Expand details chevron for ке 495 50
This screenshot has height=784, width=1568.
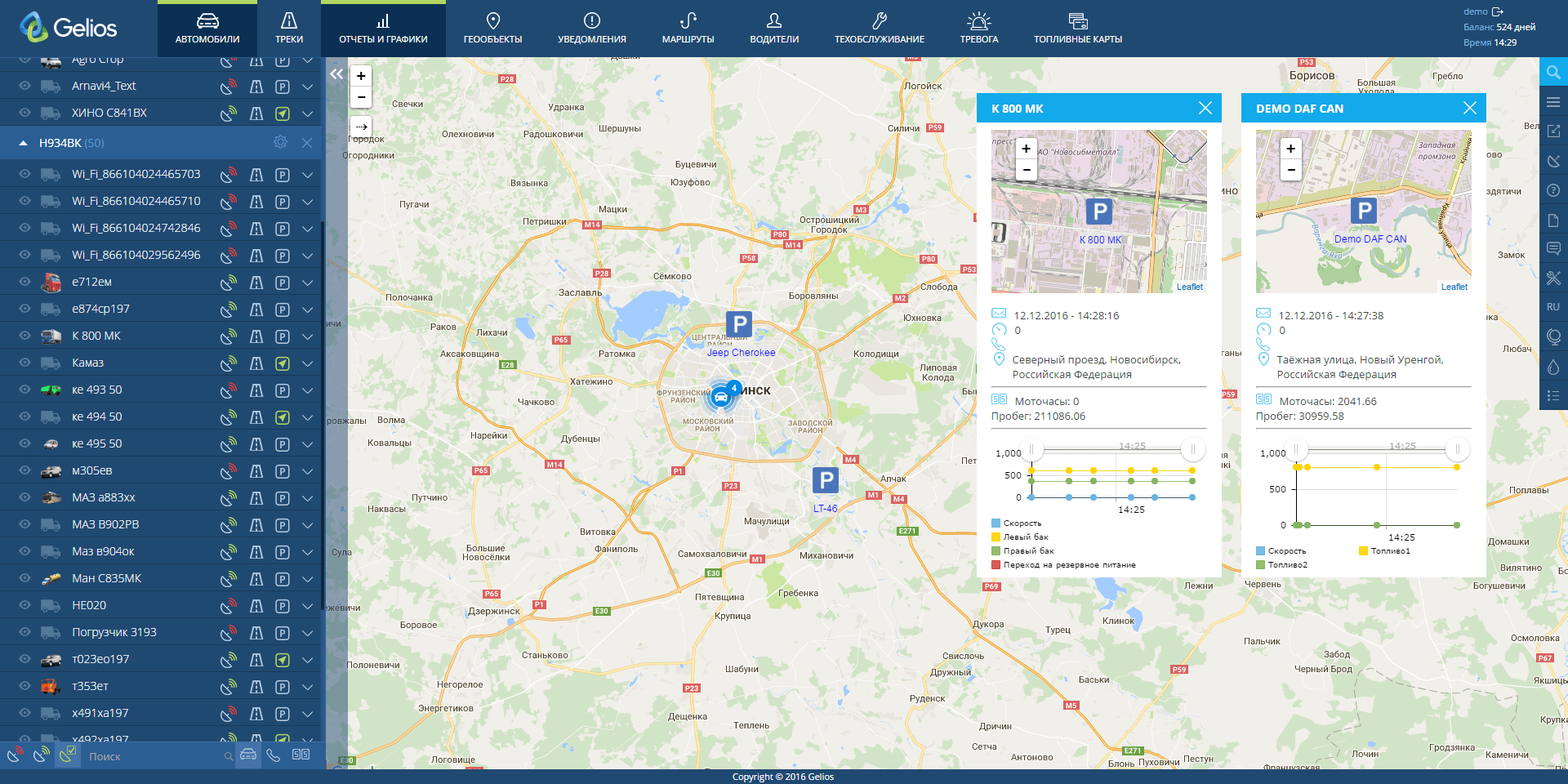pyautogui.click(x=308, y=444)
